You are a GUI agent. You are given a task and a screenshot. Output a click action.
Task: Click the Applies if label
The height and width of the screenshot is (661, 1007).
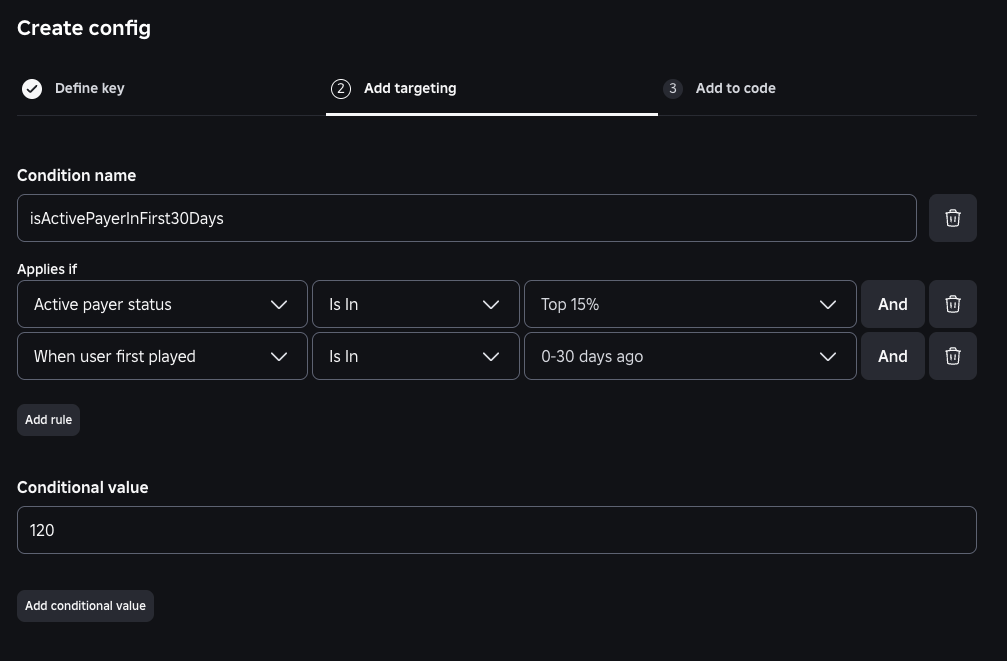coord(47,269)
